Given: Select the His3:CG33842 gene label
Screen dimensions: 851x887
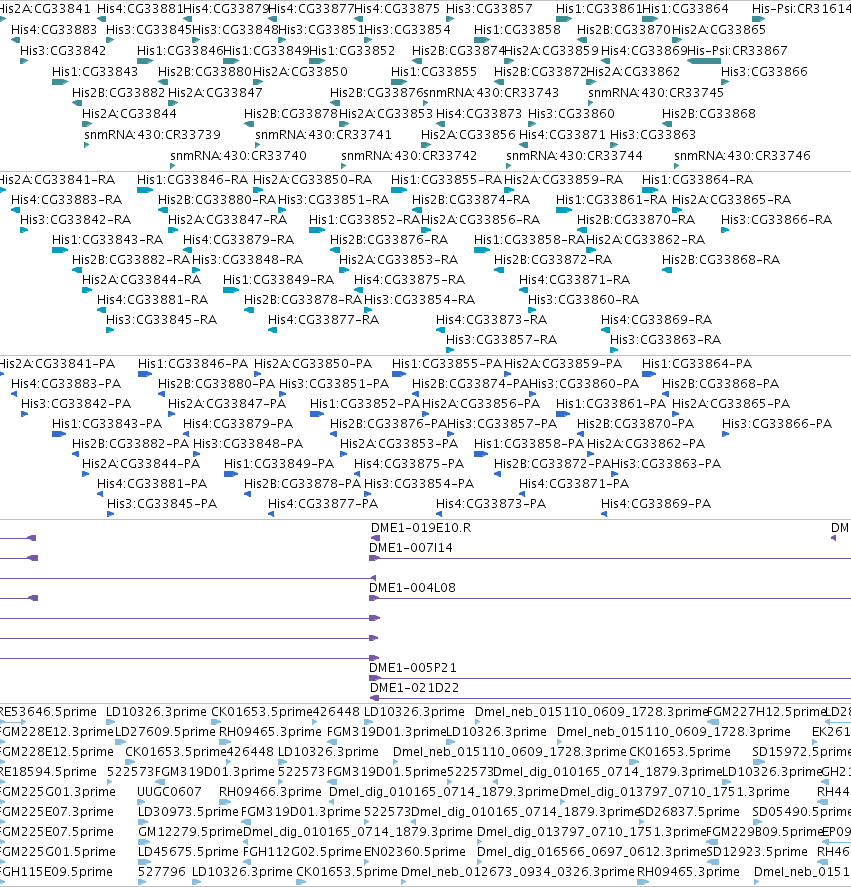Looking at the screenshot, I should (x=63, y=50).
